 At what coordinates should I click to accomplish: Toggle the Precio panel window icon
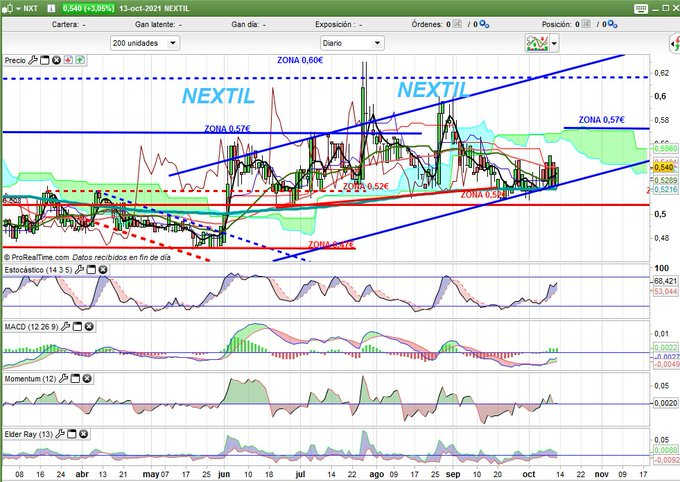click(x=44, y=60)
